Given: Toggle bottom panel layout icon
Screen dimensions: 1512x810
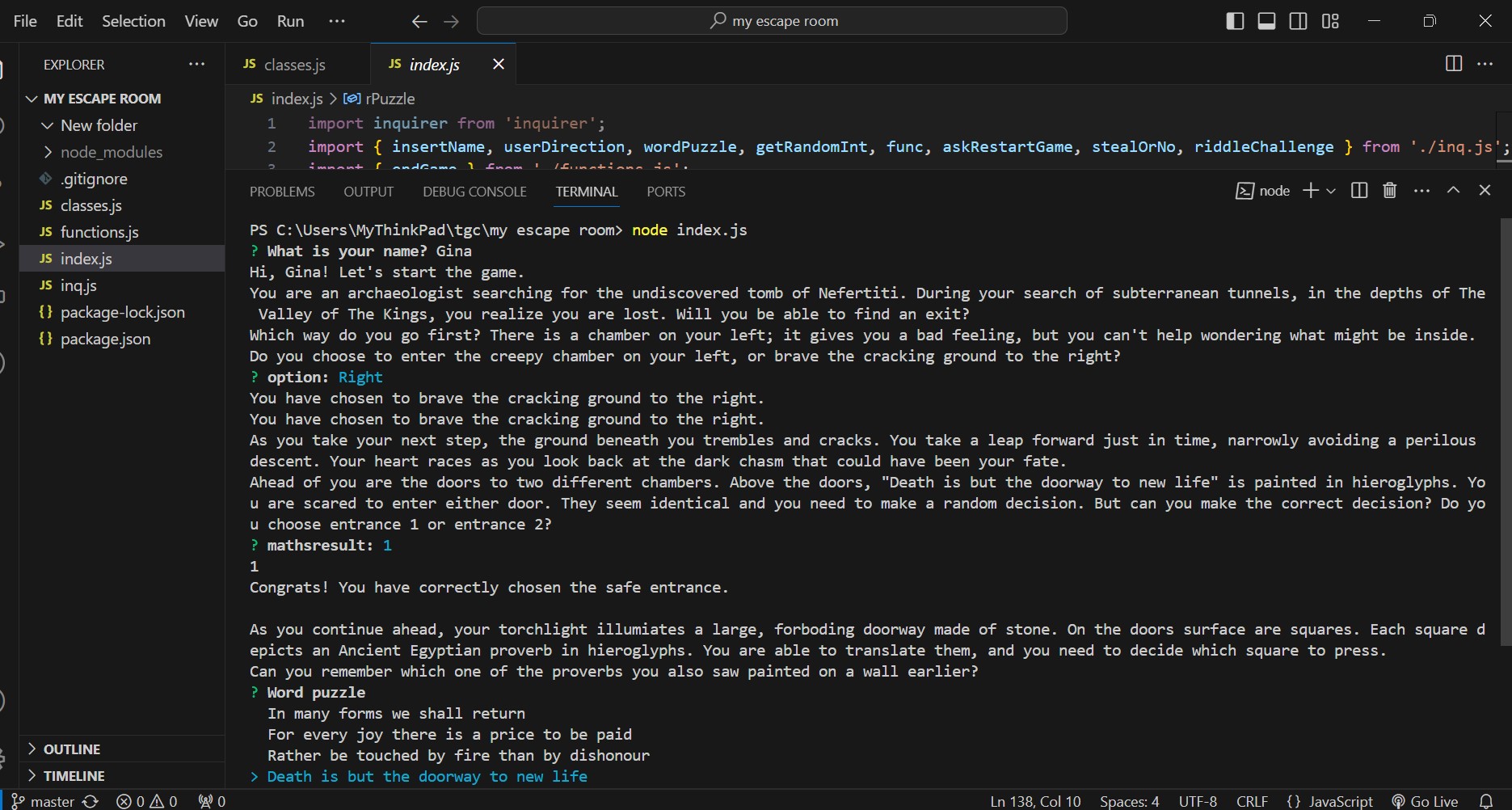Looking at the screenshot, I should coord(1266,21).
